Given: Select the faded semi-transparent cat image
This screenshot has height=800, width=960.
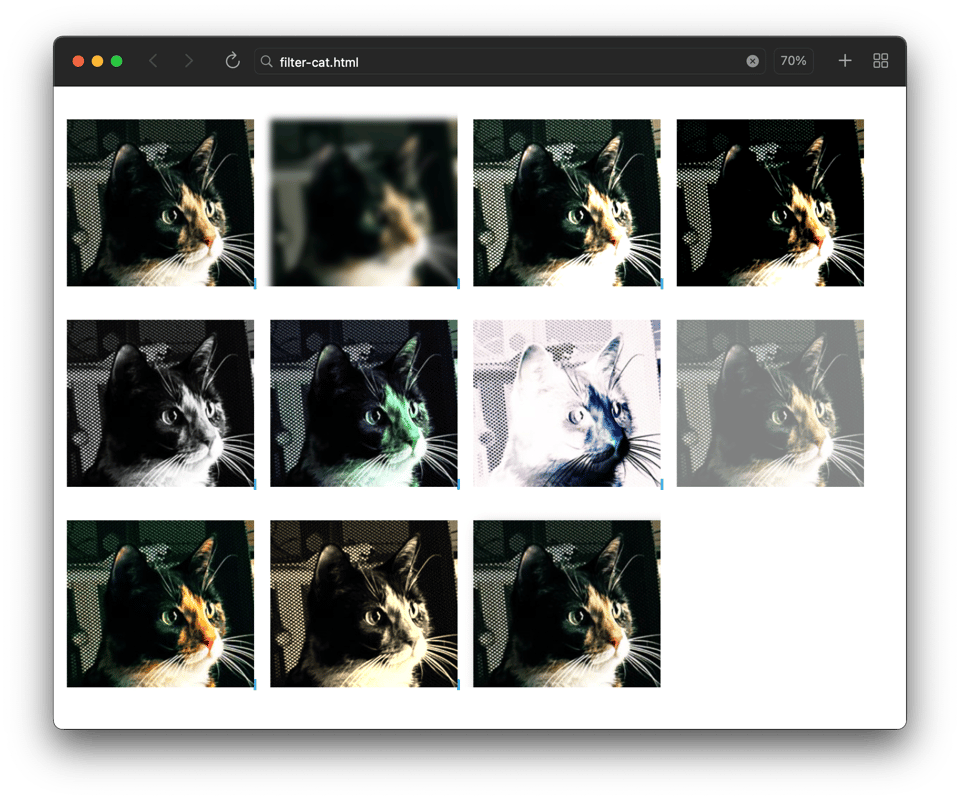Looking at the screenshot, I should tap(770, 403).
